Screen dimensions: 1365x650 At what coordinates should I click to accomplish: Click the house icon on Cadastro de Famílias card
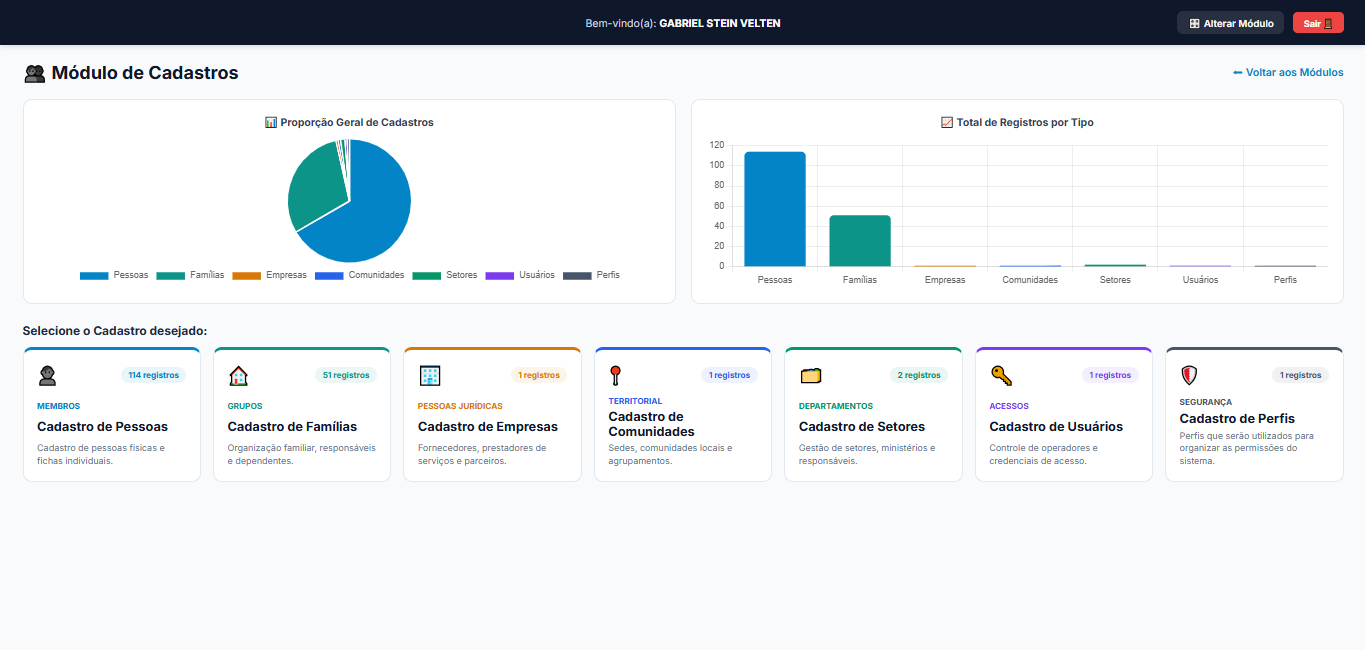click(238, 375)
